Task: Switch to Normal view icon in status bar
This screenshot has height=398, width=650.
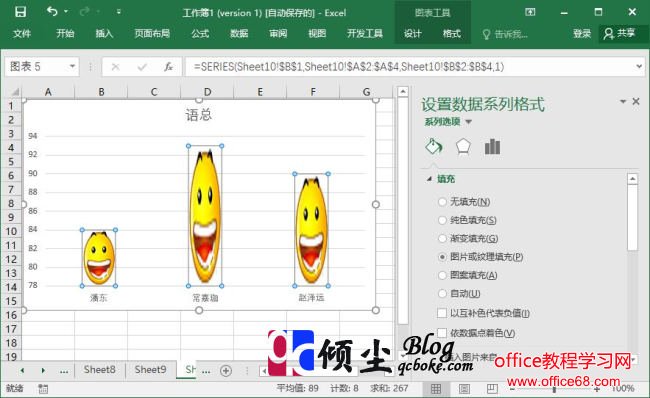Action: [436, 388]
